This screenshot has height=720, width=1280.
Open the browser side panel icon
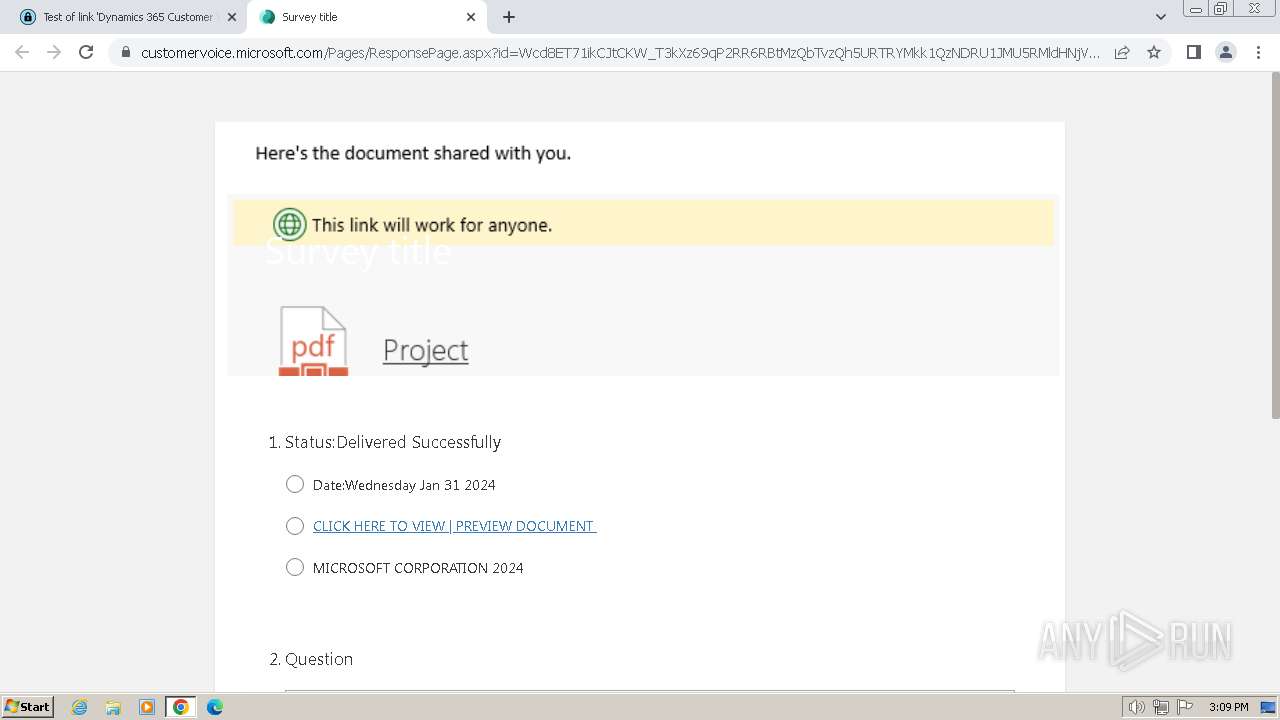(x=1193, y=52)
